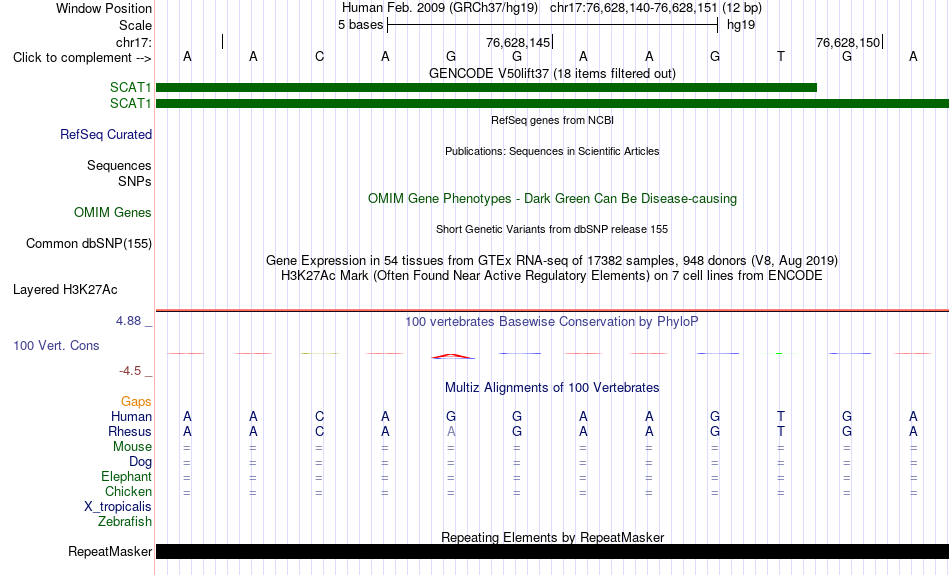Click the Scale label
950x575 pixels.
136,25
